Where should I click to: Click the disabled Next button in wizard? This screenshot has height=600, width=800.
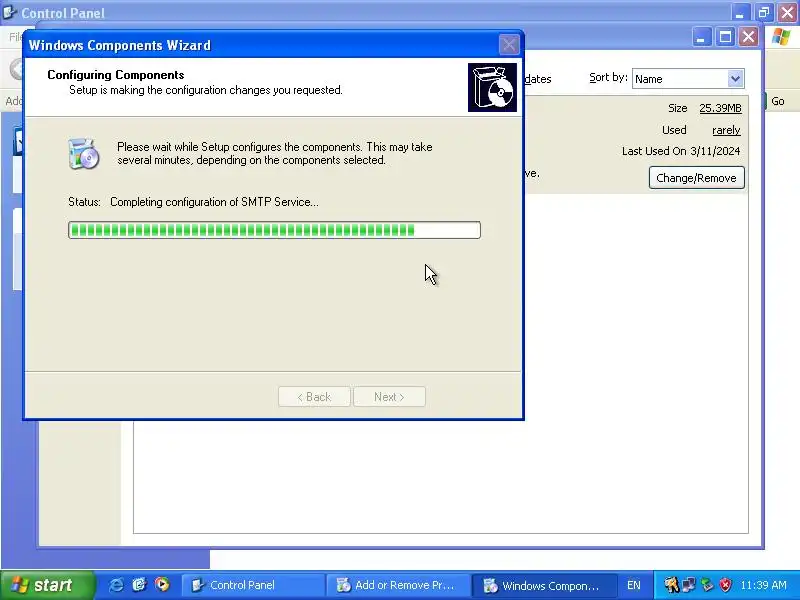389,396
